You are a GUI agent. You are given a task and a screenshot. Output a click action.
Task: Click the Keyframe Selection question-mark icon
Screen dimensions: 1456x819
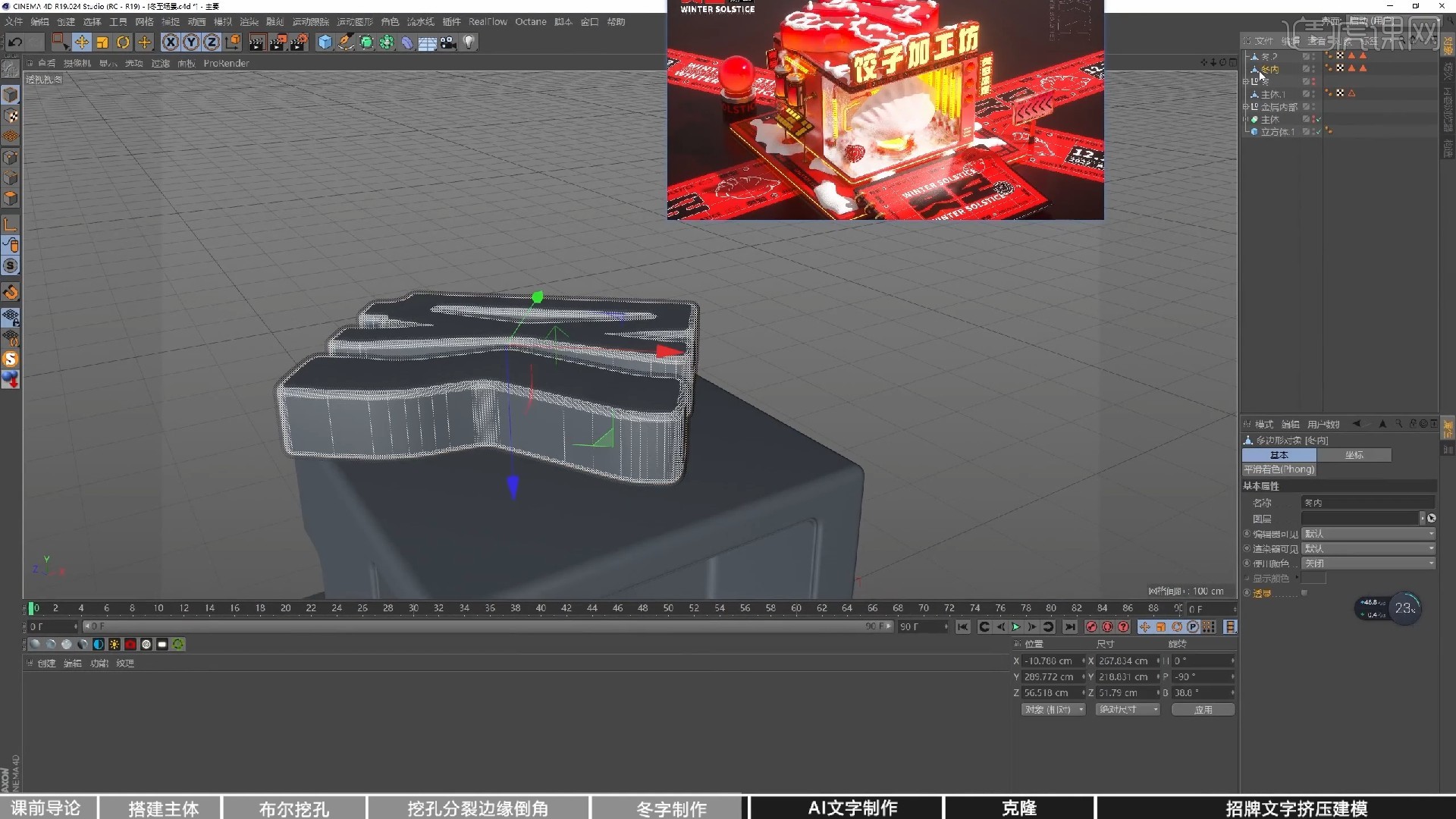pyautogui.click(x=1123, y=627)
